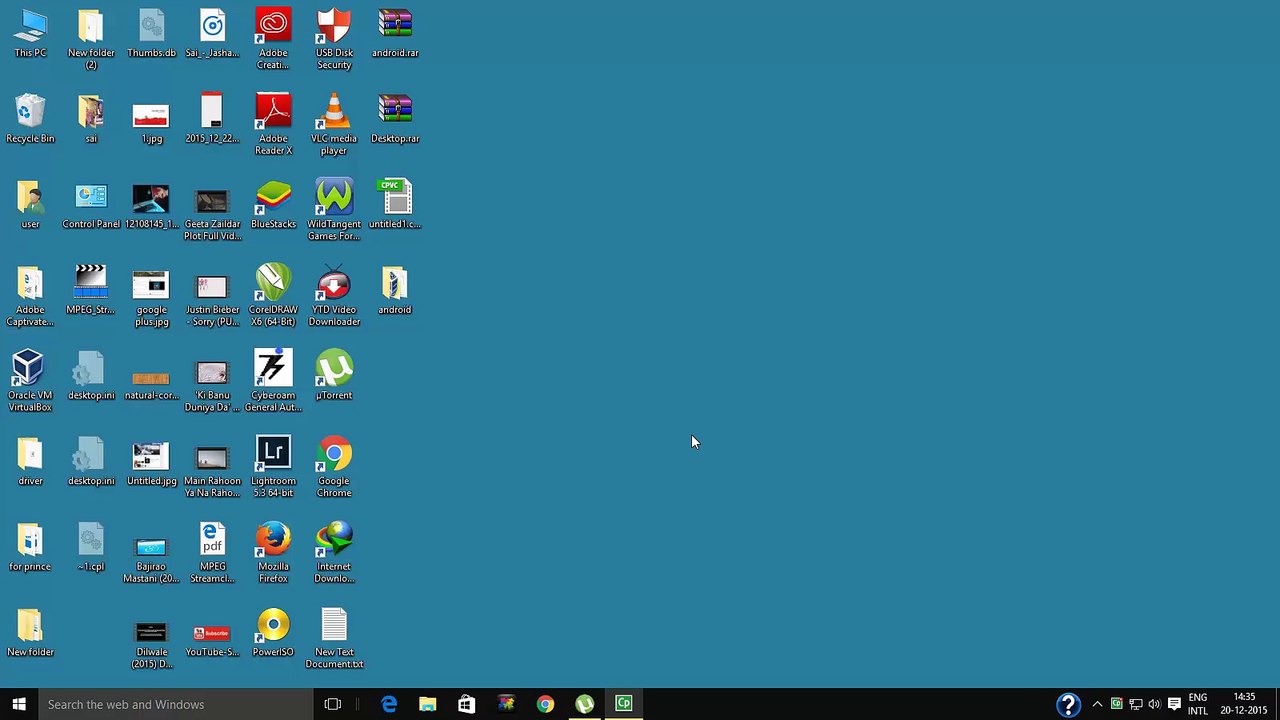Click the 'for prince' folder
Viewport: 1280px width, 720px height.
(30, 547)
